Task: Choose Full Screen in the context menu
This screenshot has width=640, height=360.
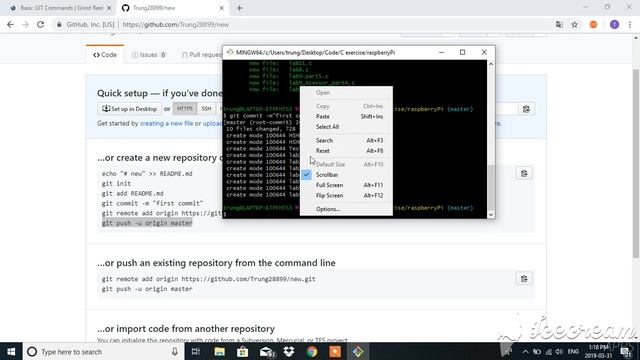Action: coord(346,185)
